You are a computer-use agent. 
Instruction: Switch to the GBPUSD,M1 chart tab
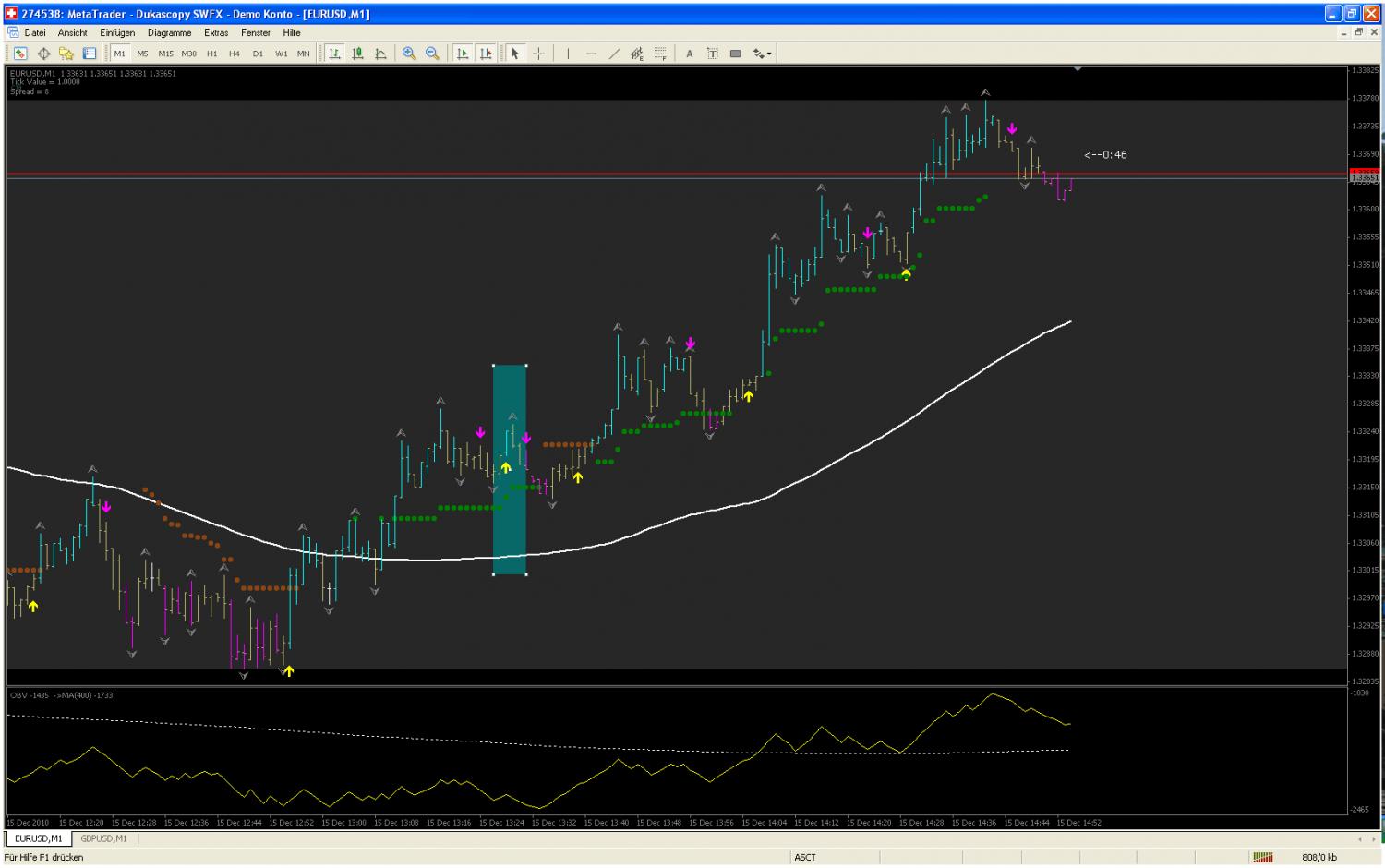coord(103,839)
